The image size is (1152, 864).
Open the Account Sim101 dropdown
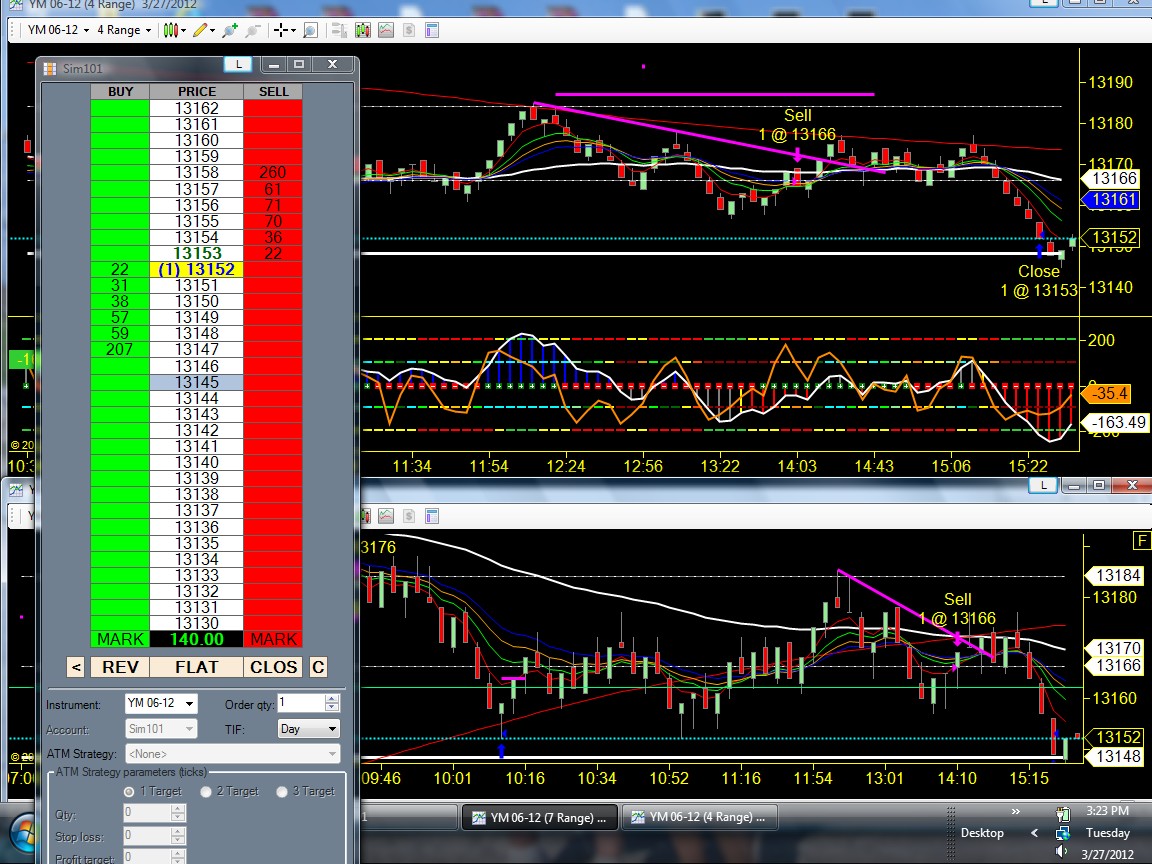pos(161,729)
